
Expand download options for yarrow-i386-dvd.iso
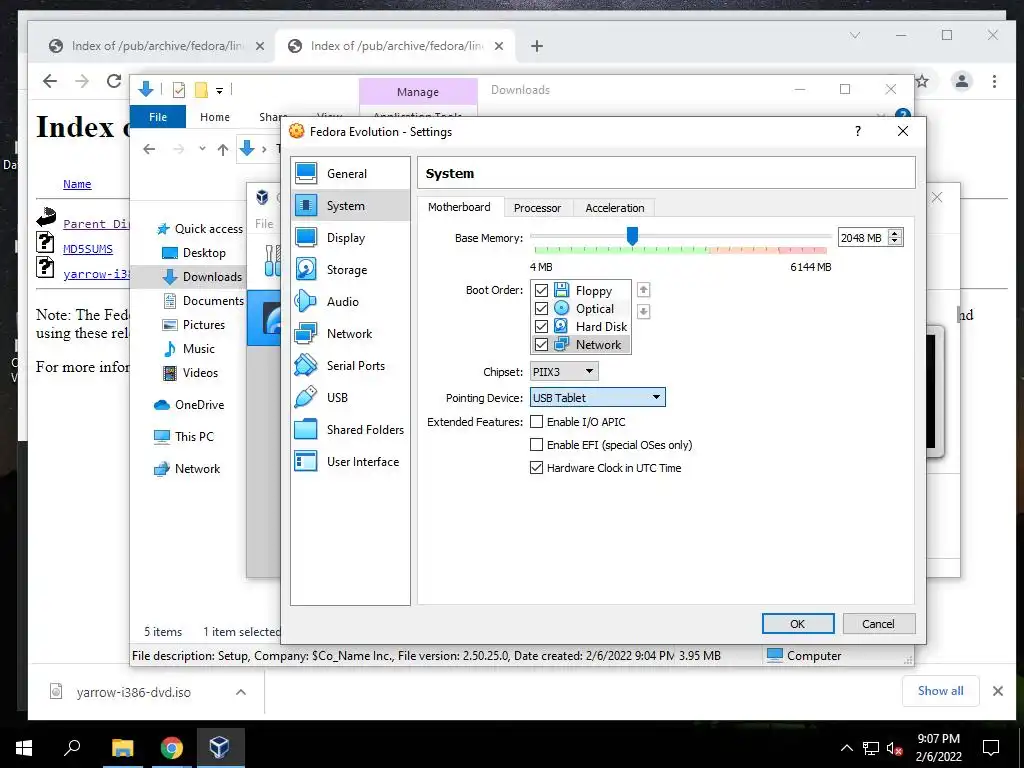click(x=241, y=692)
